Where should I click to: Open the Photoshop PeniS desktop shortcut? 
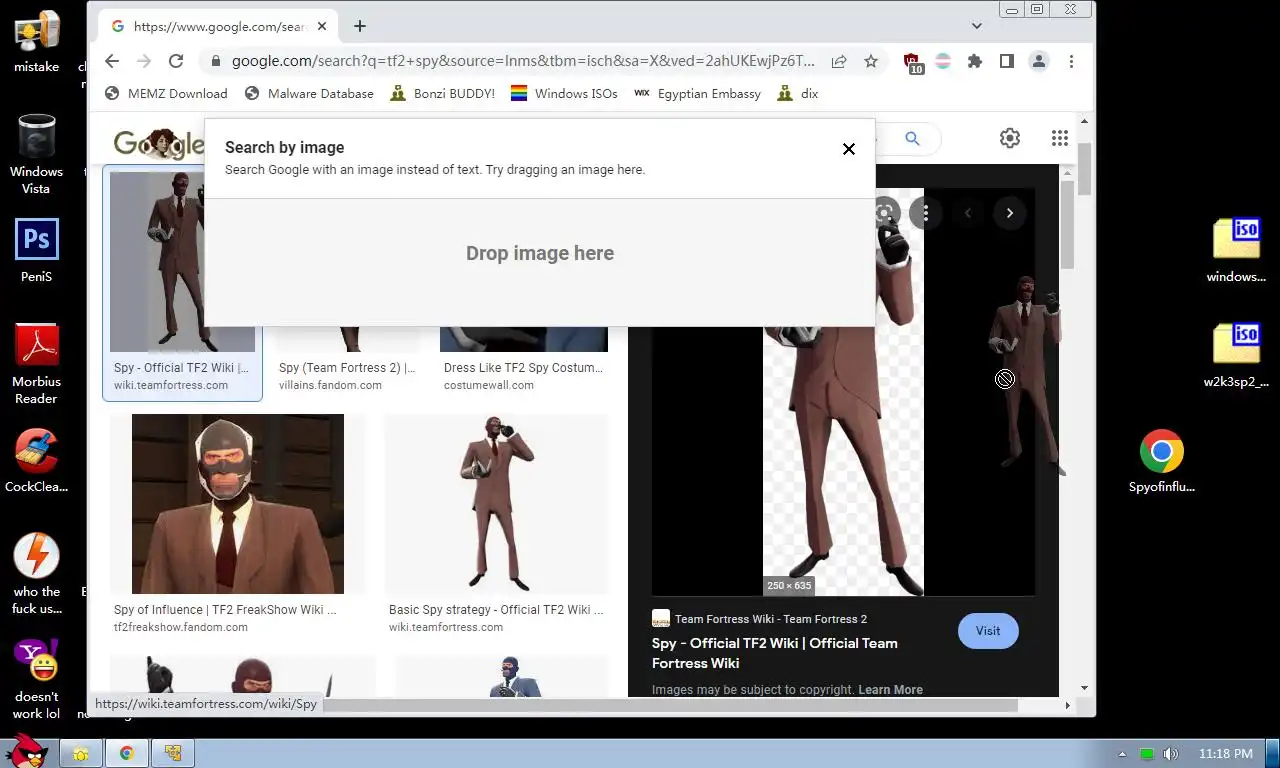36,250
